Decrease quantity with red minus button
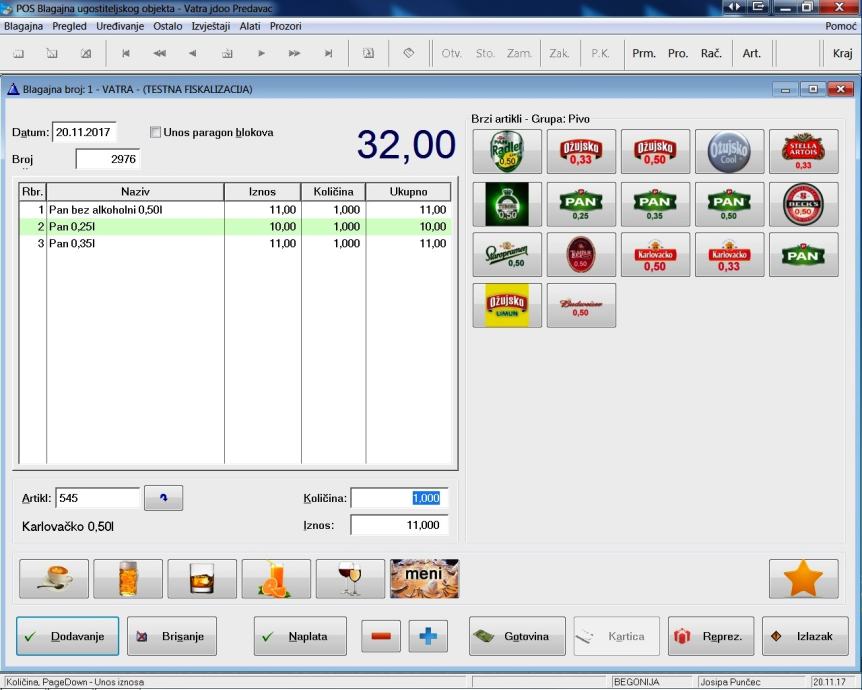 click(x=381, y=636)
